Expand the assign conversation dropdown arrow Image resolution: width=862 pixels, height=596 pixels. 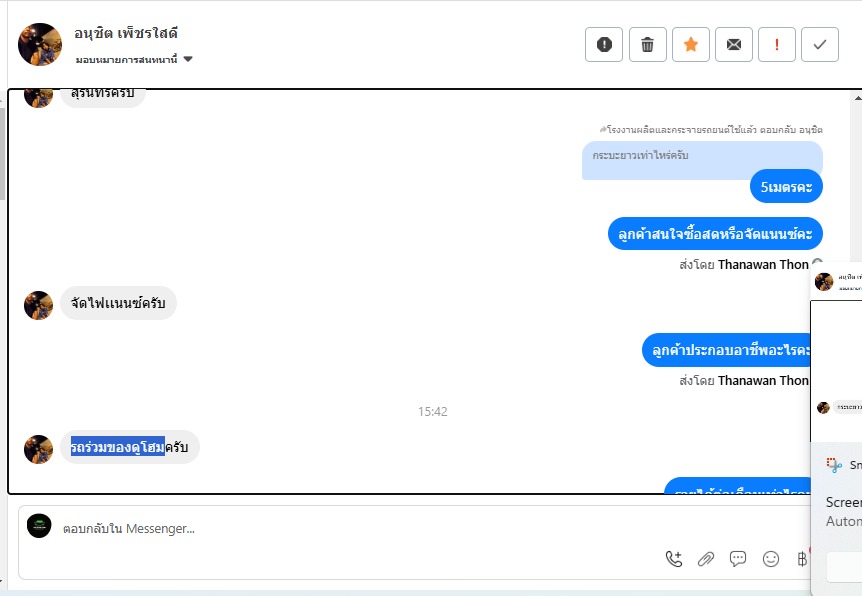[x=188, y=59]
